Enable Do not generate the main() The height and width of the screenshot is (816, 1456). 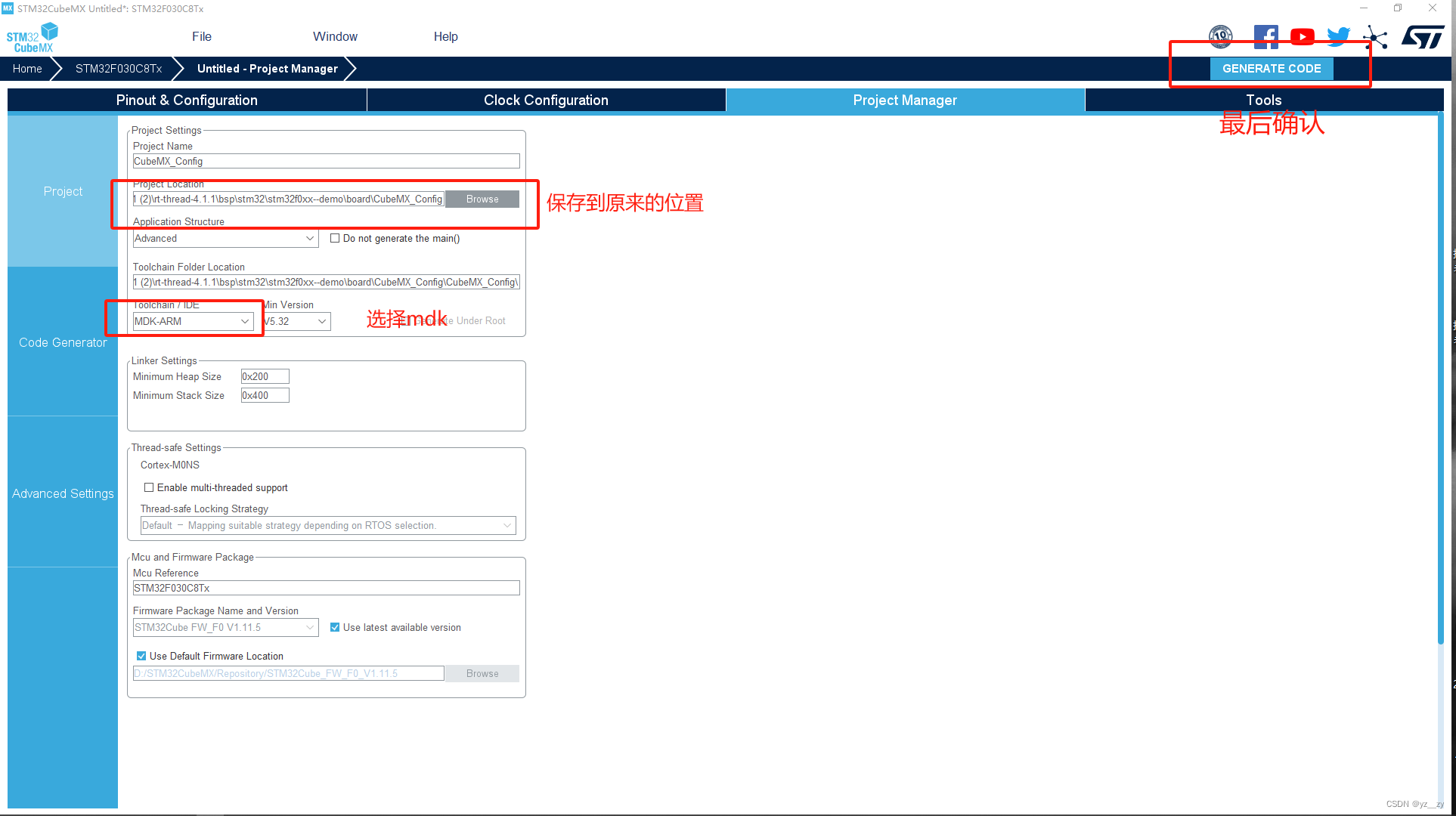[336, 238]
